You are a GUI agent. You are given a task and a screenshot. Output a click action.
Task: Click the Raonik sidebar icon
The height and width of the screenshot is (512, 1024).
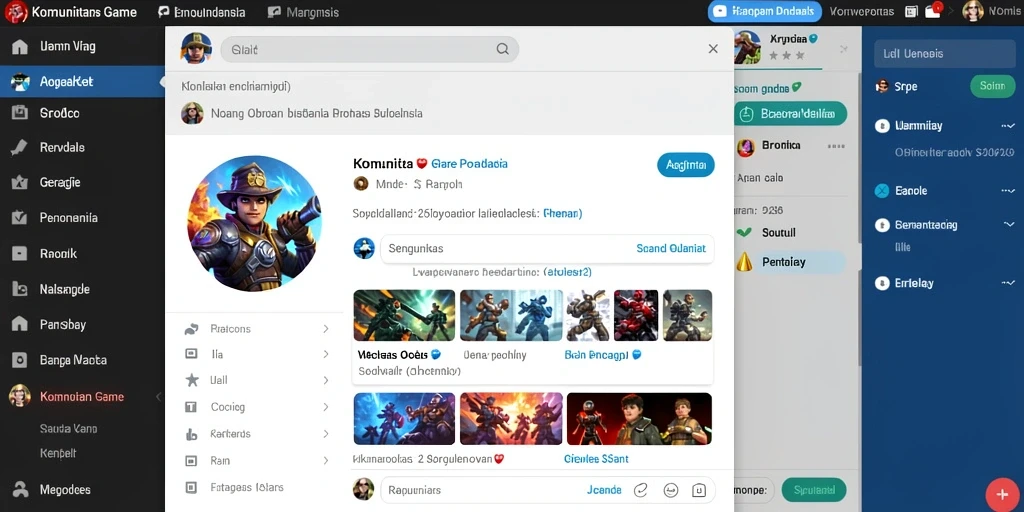click(20, 253)
